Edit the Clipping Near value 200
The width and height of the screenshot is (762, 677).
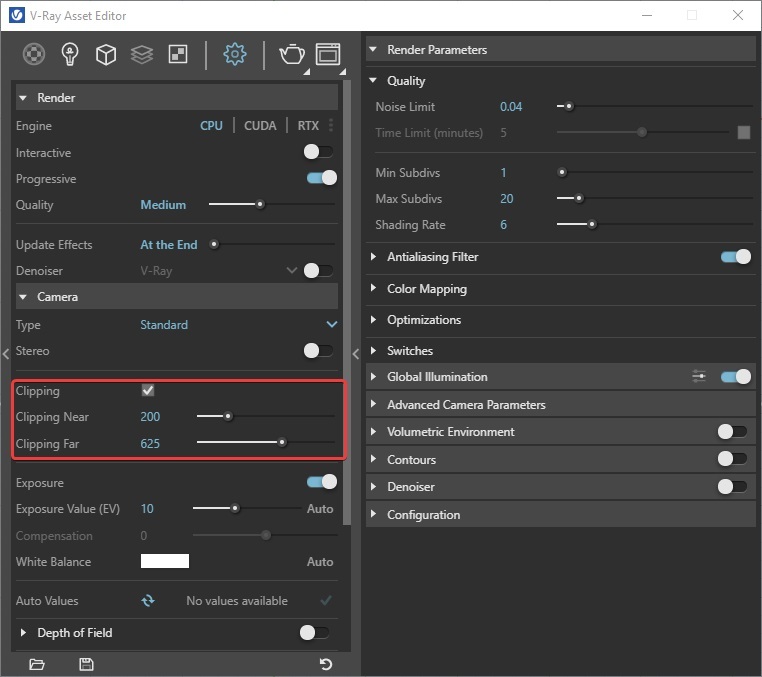(x=150, y=417)
